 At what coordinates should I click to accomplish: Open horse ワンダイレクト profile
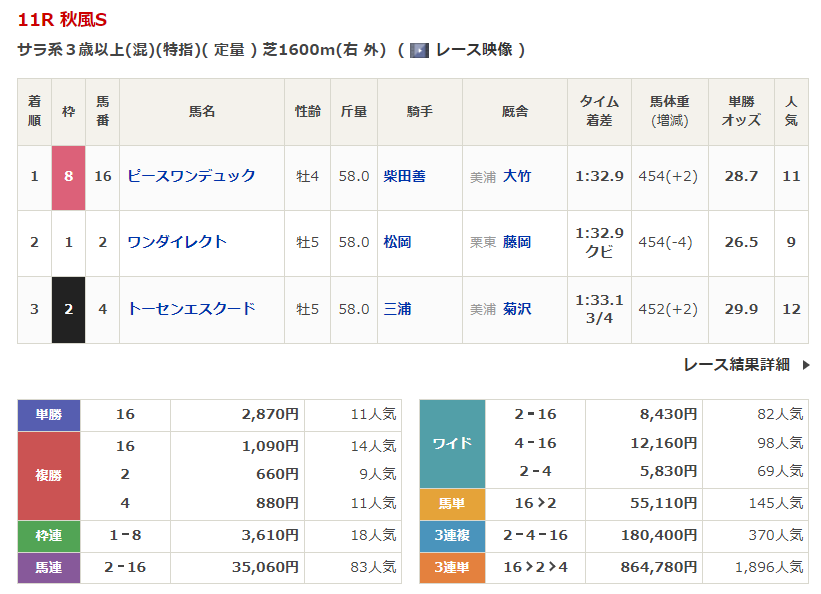pyautogui.click(x=177, y=242)
